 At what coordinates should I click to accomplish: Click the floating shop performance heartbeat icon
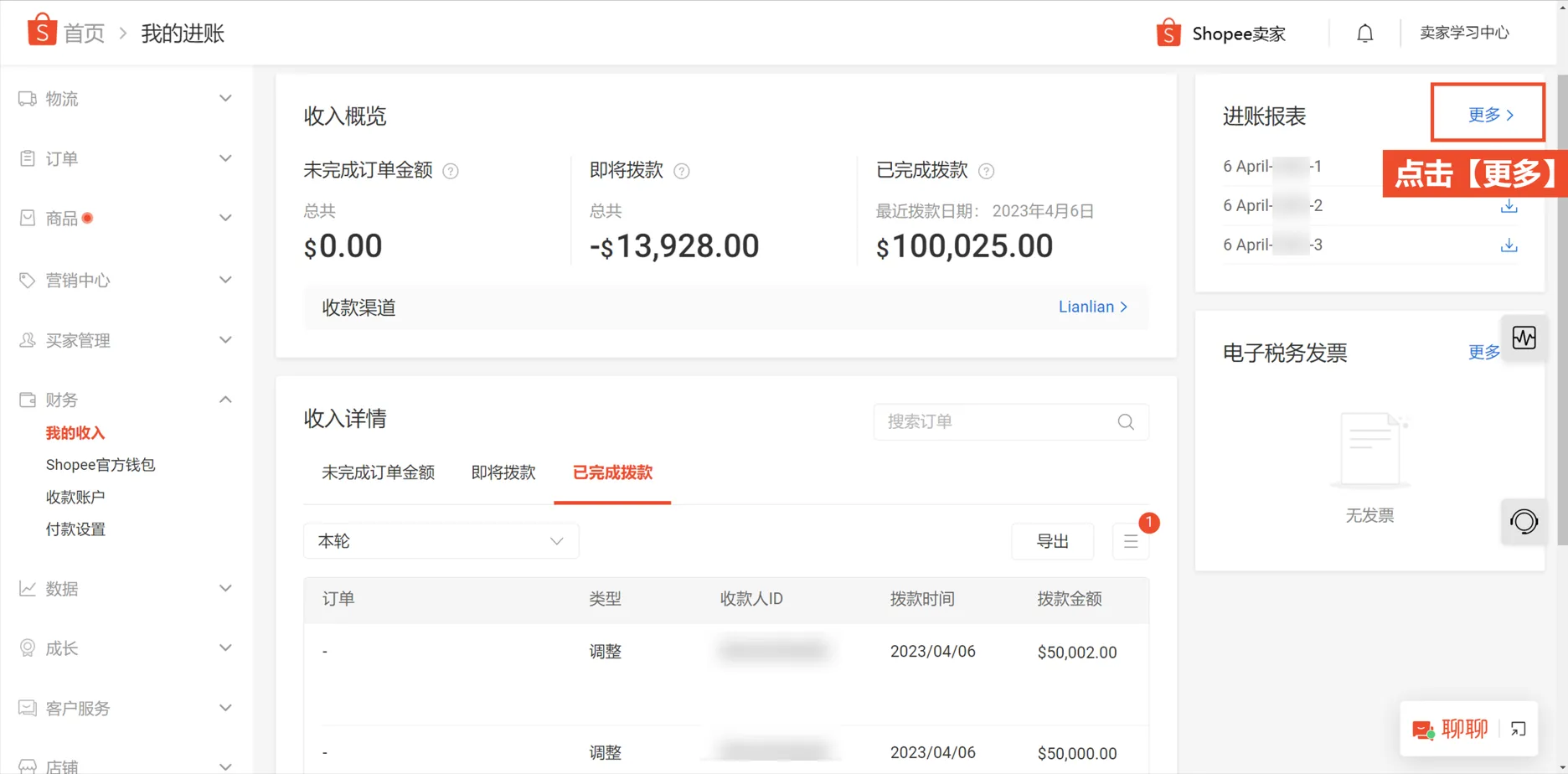click(1524, 338)
